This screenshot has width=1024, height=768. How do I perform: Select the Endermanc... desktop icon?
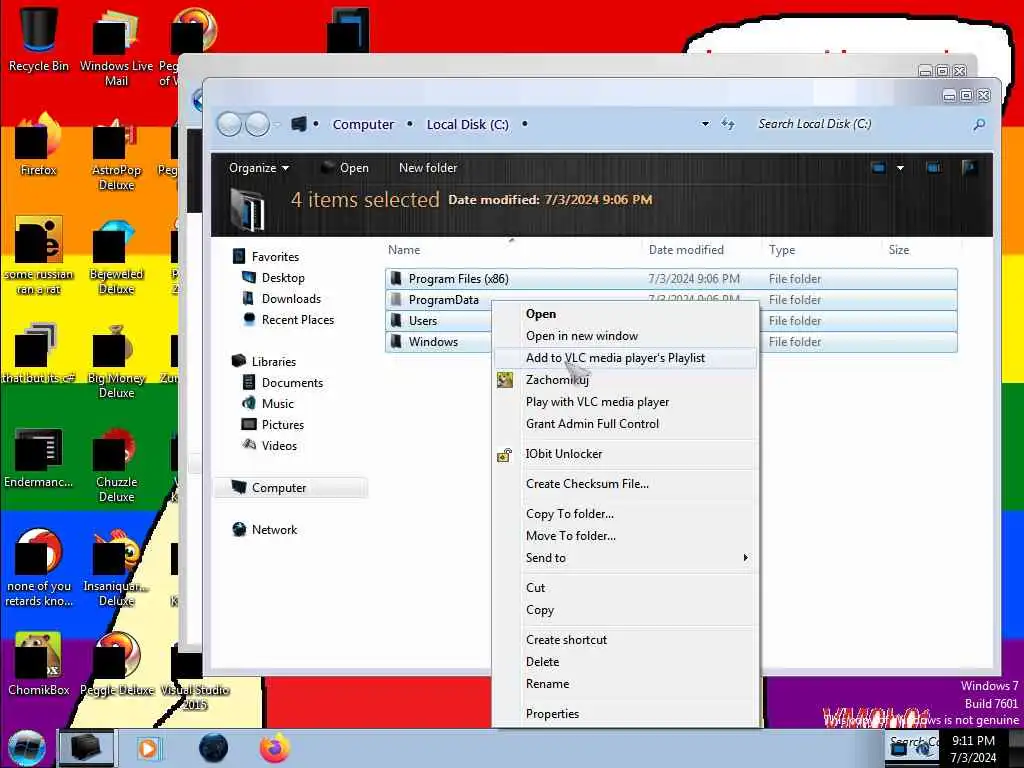(39, 457)
